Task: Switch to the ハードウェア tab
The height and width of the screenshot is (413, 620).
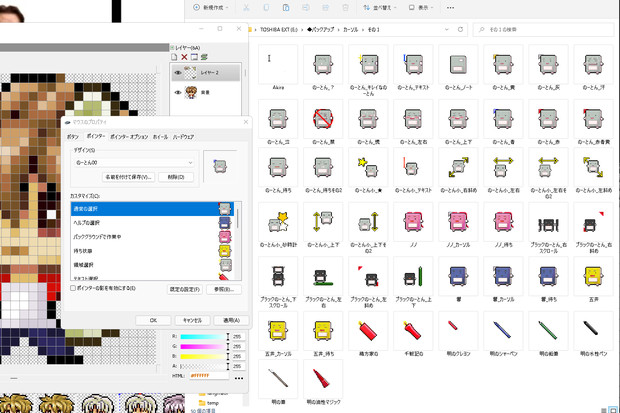Action: [x=183, y=136]
